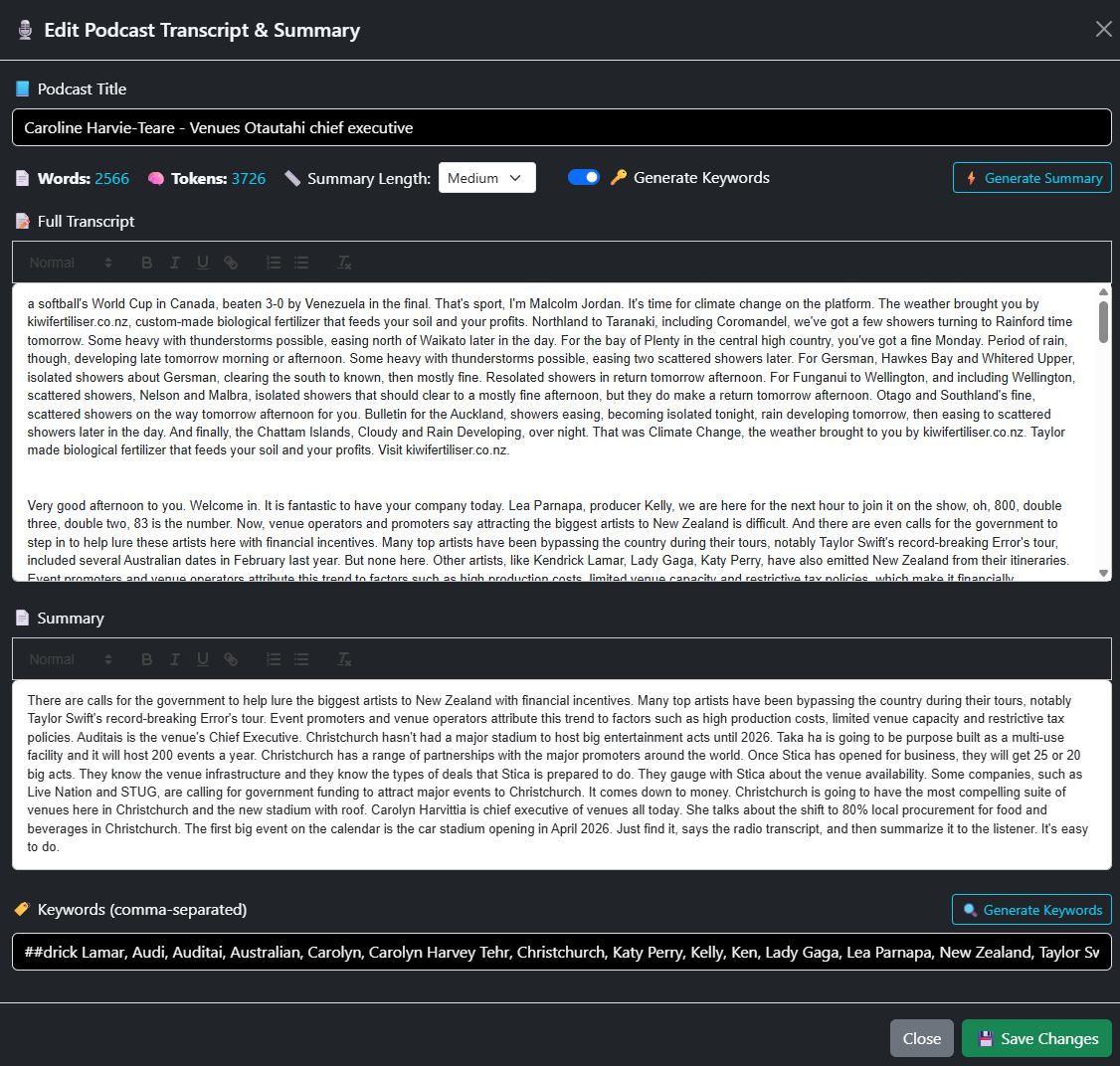Screen dimensions: 1120x1066
Task: Expand the Normal style picker for Summary
Action: [x=70, y=659]
